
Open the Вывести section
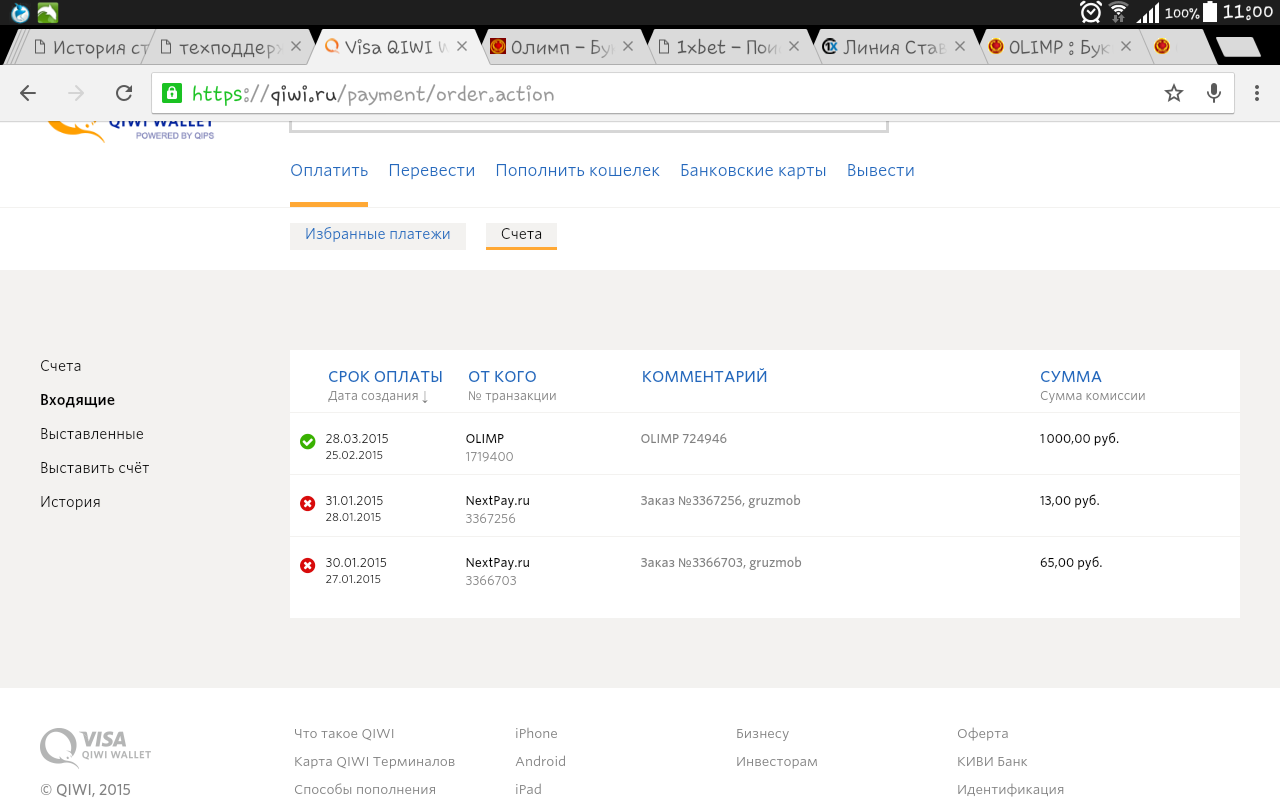point(881,170)
